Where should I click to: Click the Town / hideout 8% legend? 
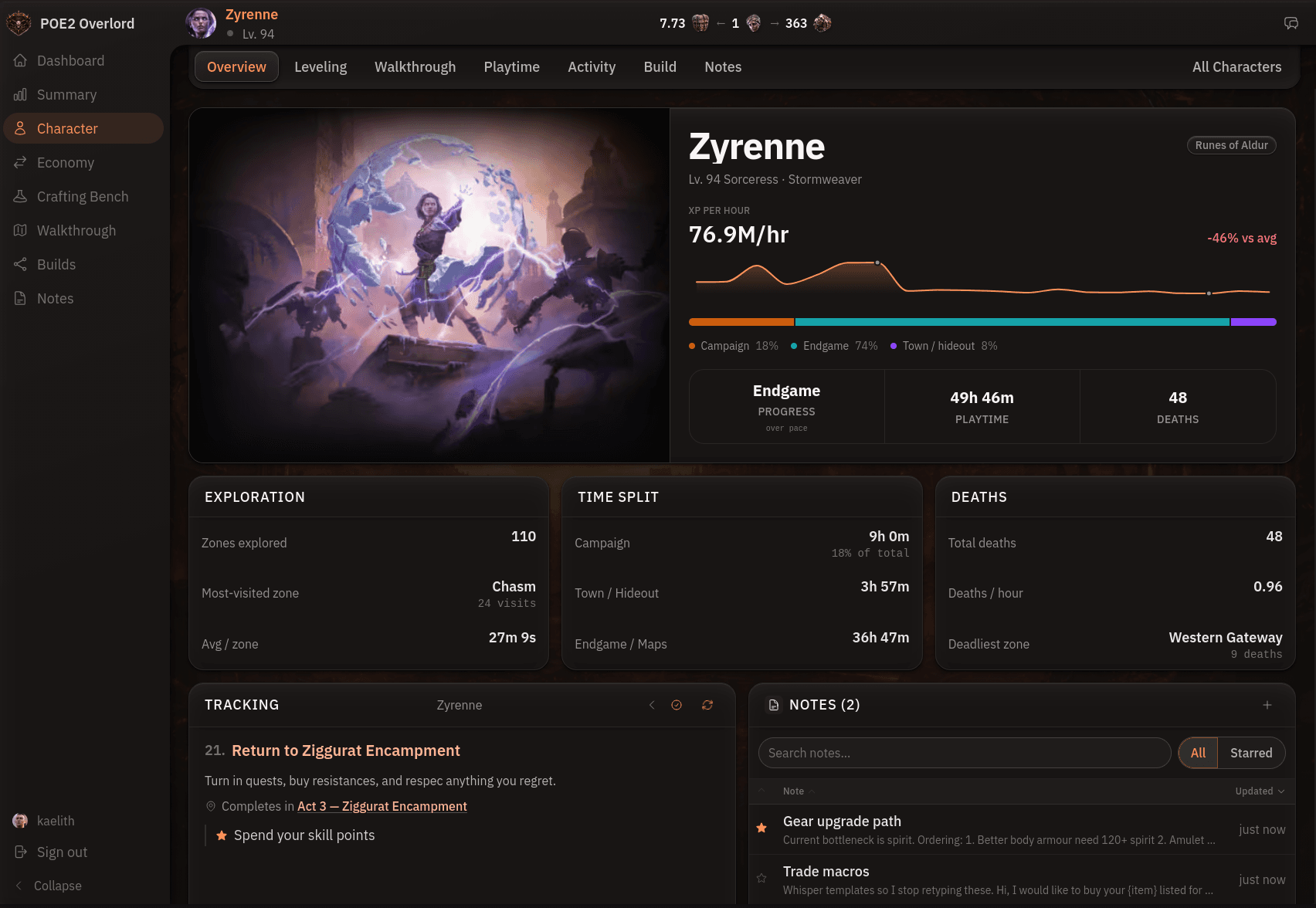click(x=944, y=346)
